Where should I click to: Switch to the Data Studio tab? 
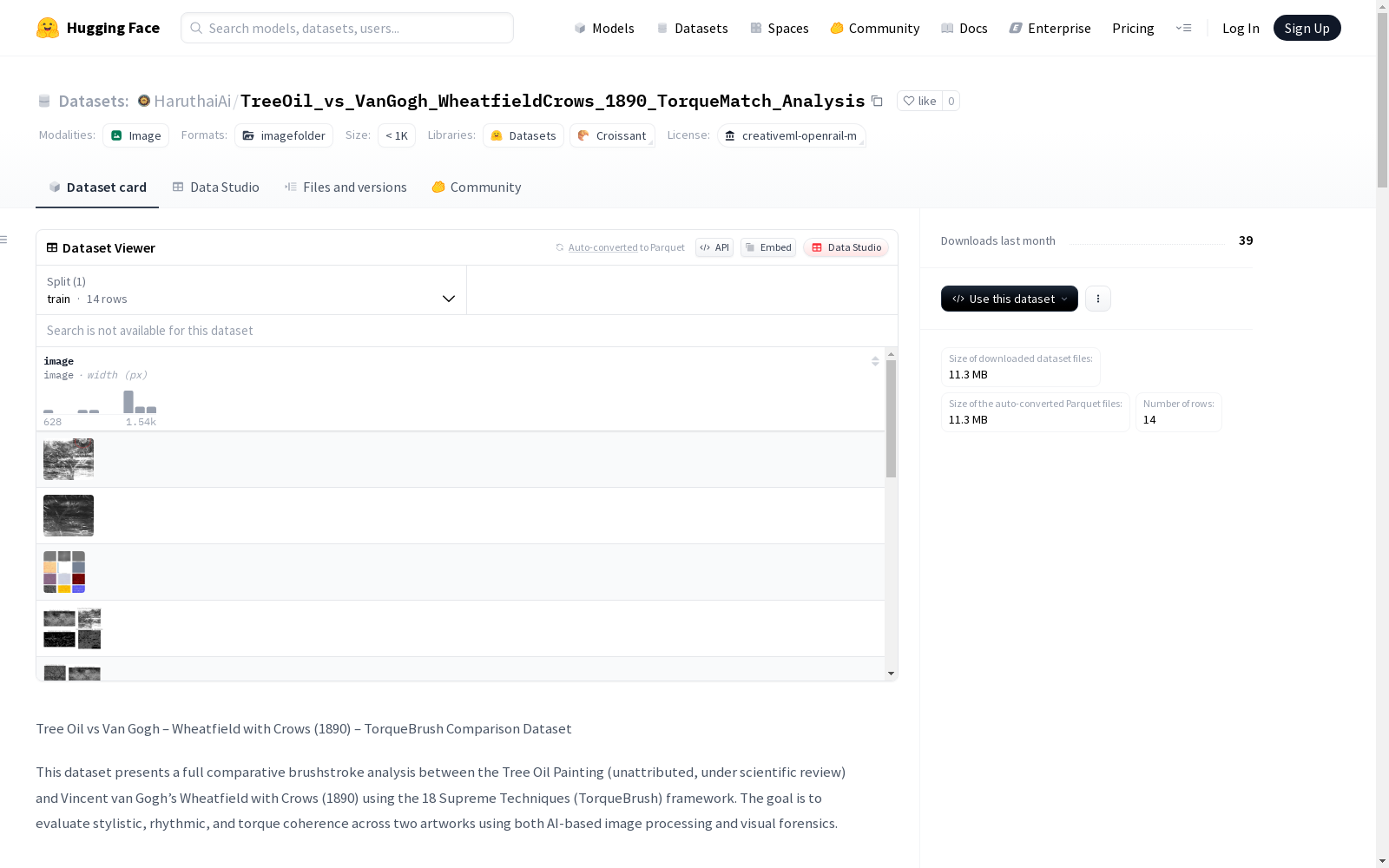(216, 187)
